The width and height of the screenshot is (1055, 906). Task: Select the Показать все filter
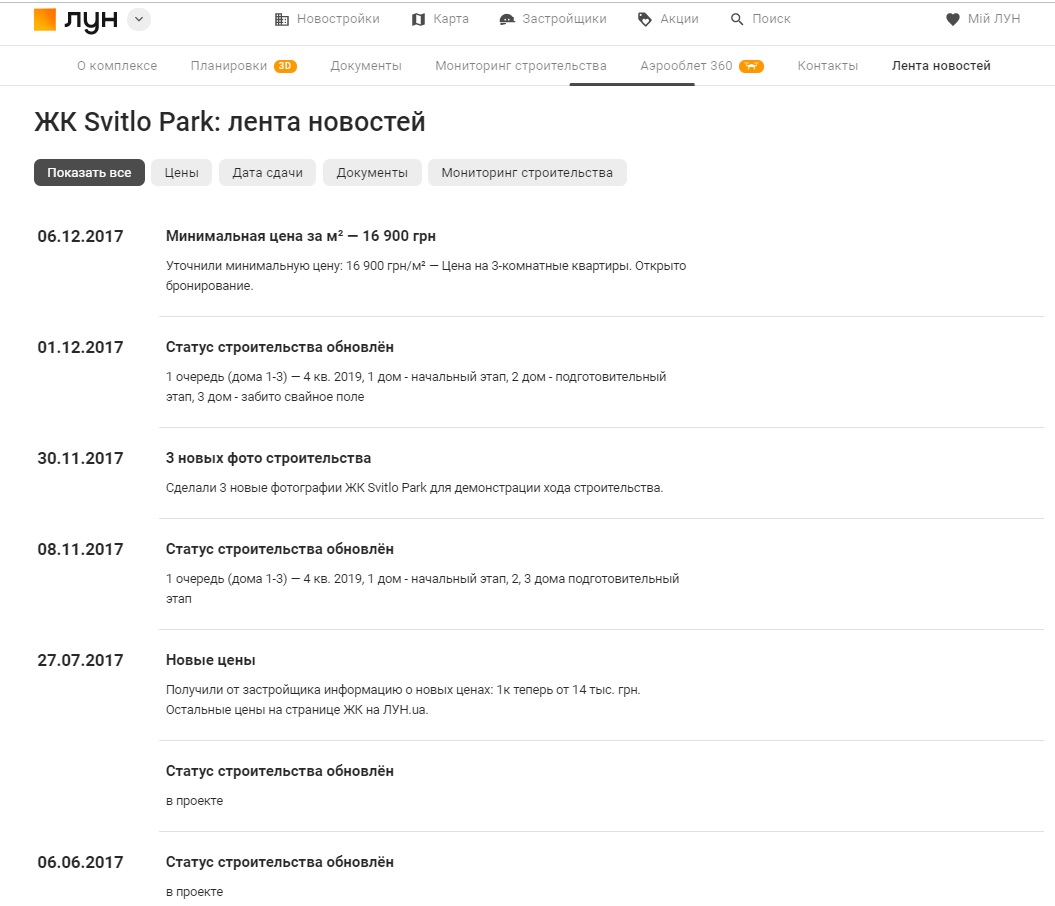tap(89, 173)
